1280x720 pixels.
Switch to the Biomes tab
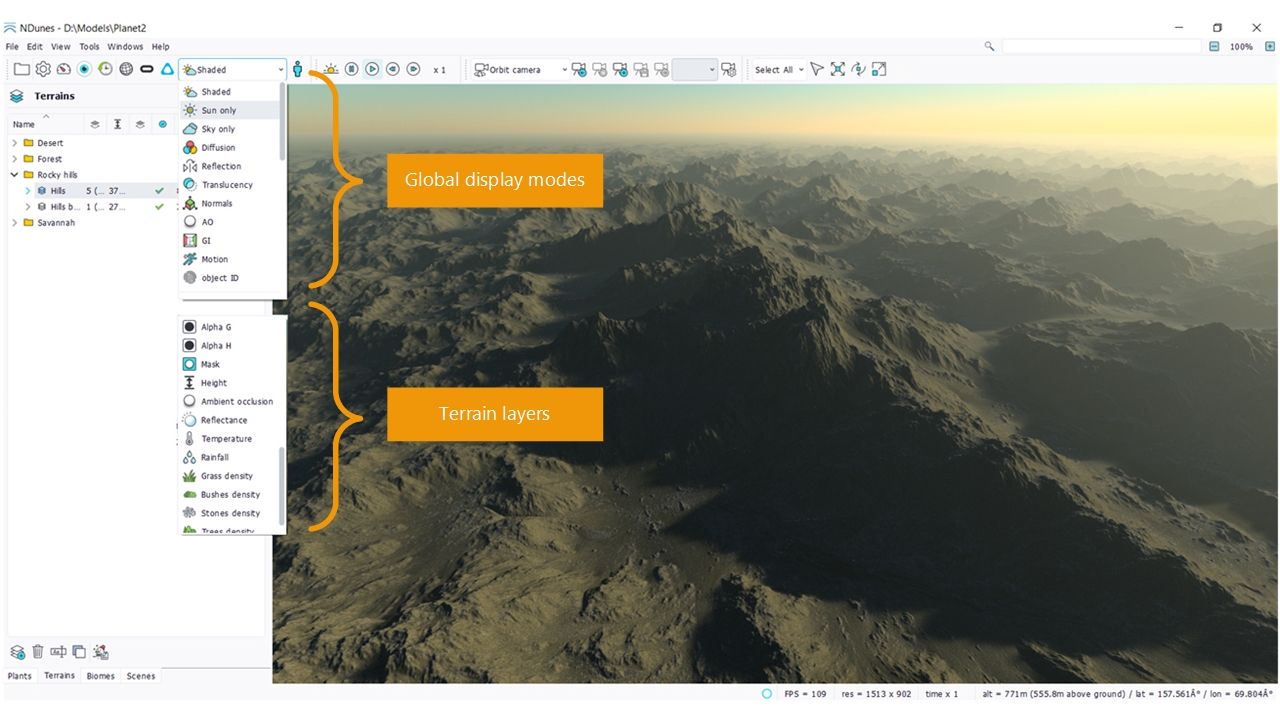100,676
